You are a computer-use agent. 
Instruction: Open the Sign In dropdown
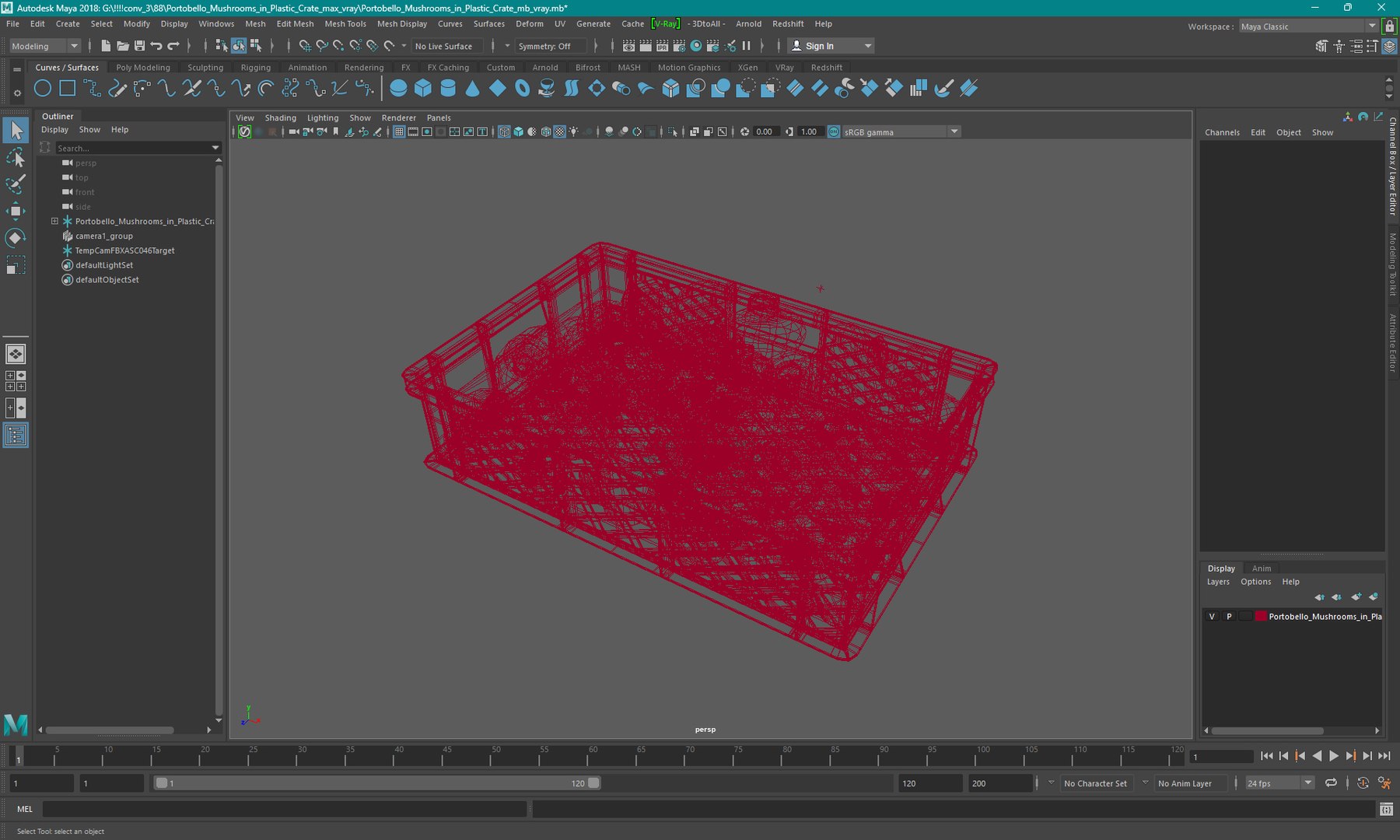(x=831, y=46)
